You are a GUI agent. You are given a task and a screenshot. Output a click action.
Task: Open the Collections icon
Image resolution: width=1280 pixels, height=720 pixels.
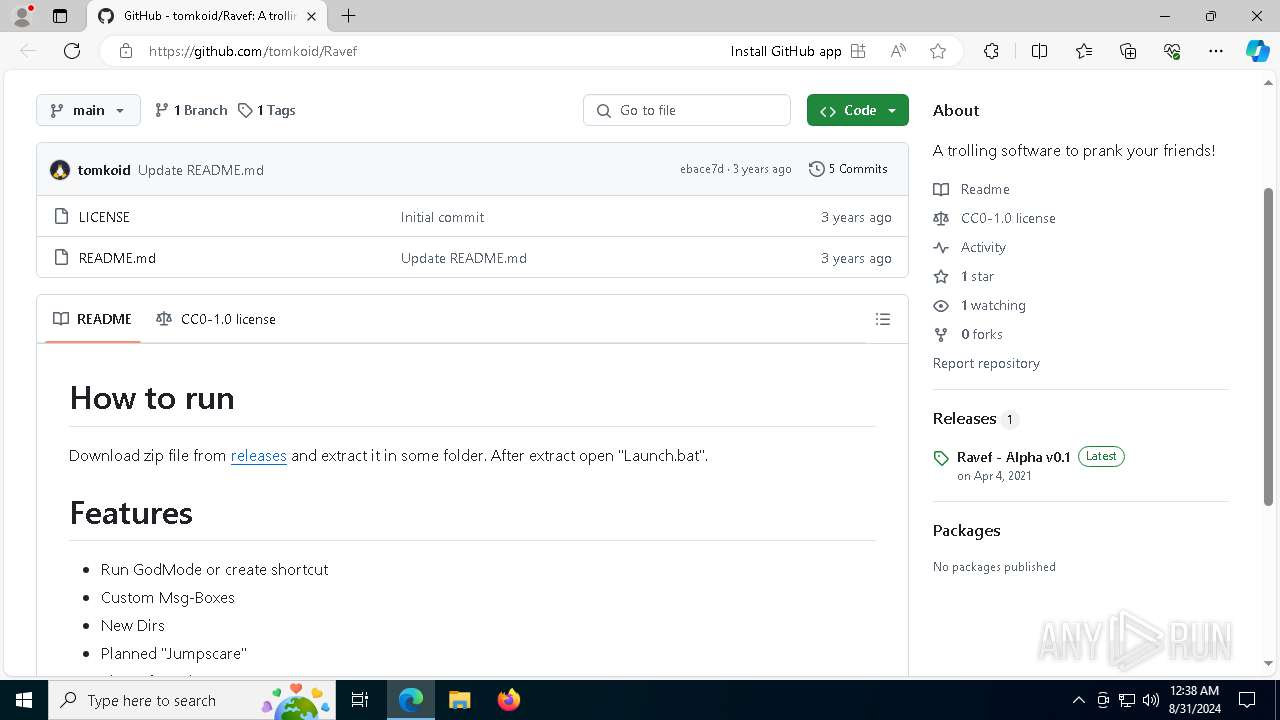point(1128,51)
